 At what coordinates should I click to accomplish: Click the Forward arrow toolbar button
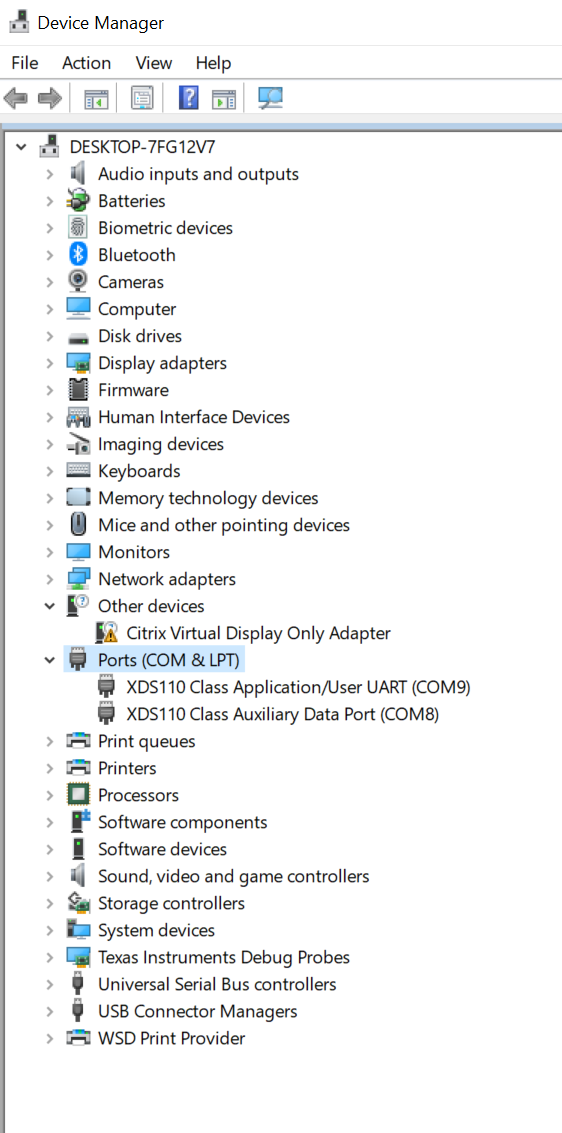pos(50,98)
